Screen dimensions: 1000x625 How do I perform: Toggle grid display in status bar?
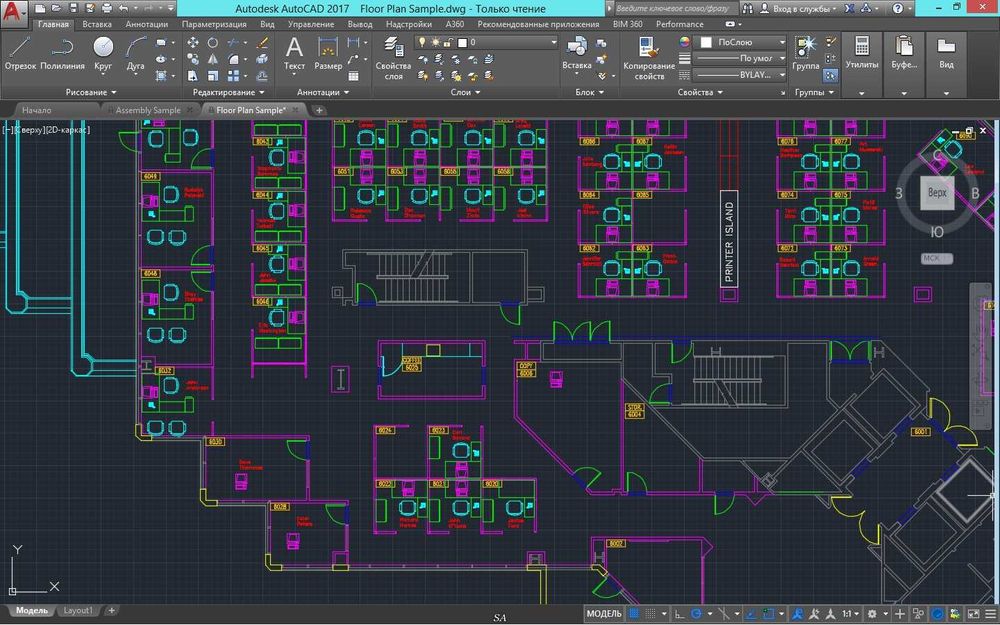point(636,614)
